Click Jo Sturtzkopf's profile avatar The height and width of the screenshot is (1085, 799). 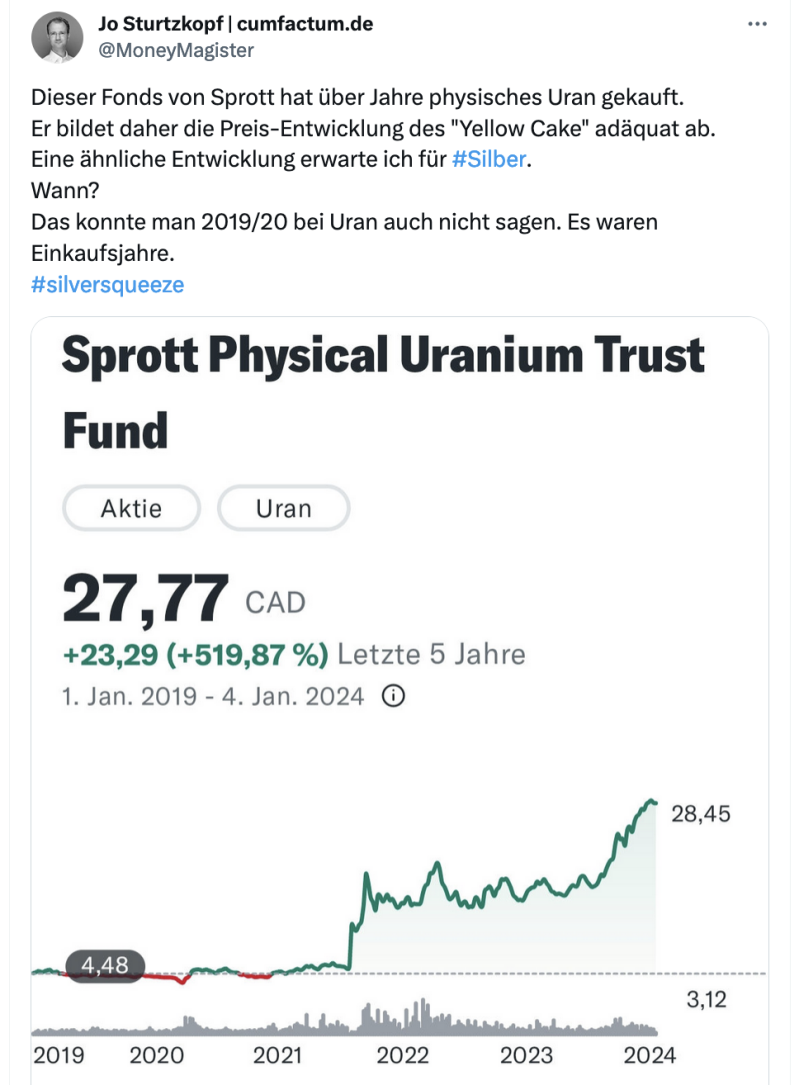(58, 39)
